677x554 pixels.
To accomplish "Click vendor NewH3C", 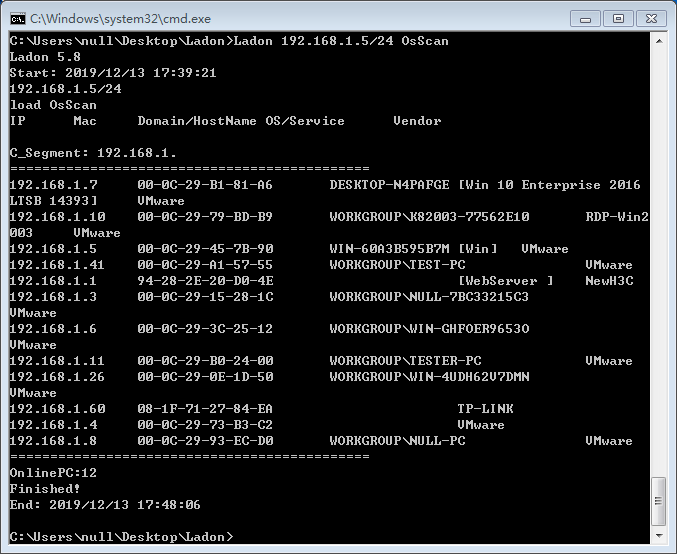I will click(x=609, y=281).
